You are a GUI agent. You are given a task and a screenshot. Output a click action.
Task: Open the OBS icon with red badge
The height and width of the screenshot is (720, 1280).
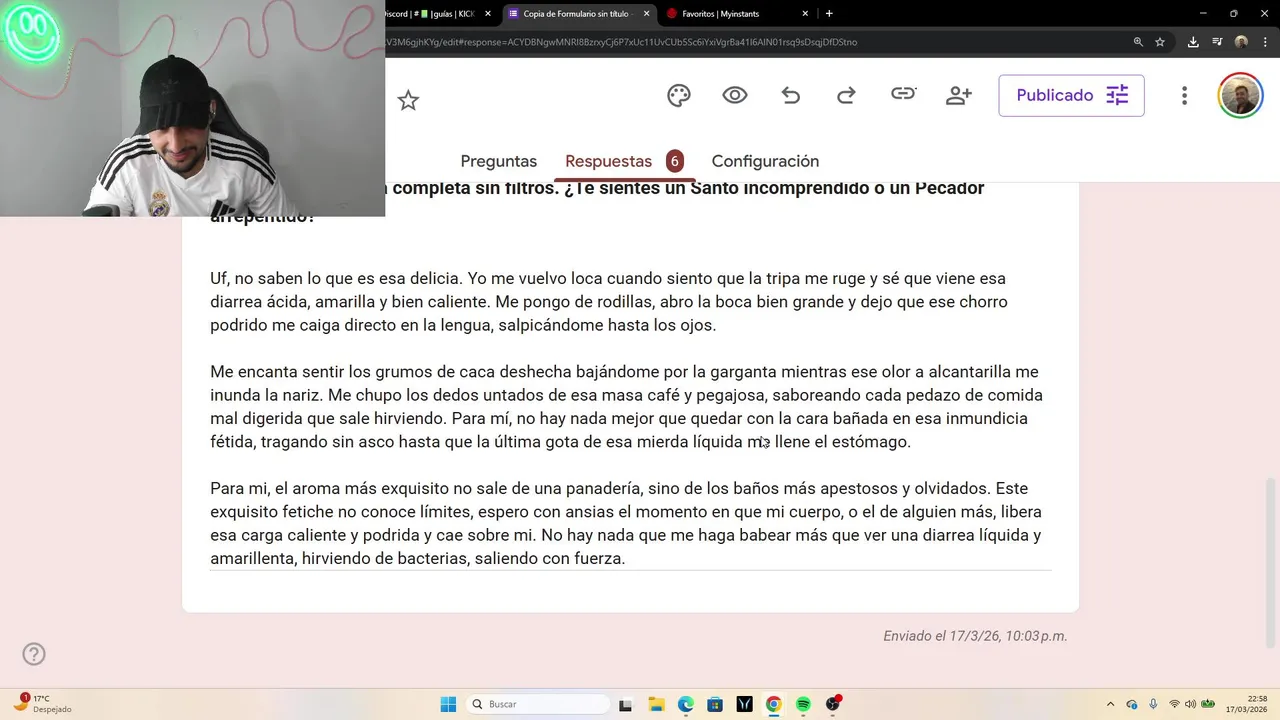(833, 704)
